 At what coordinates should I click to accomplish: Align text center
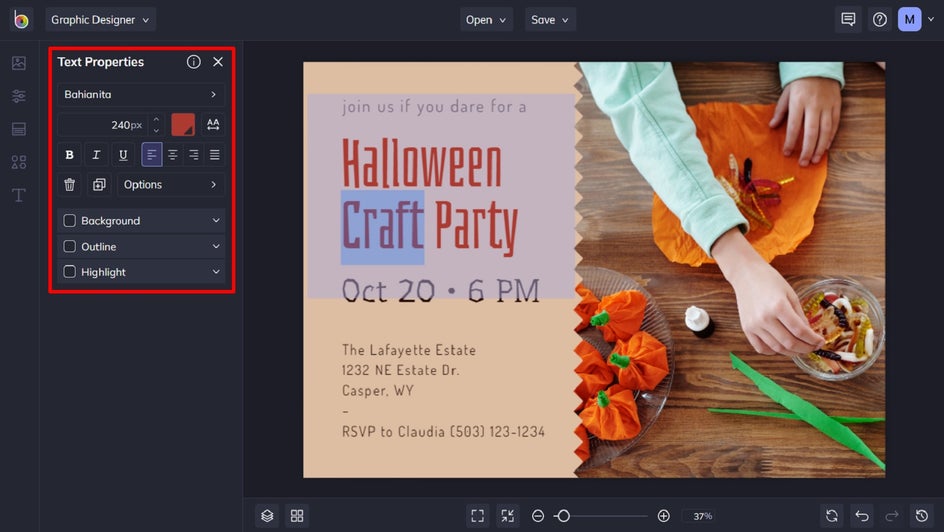(x=173, y=155)
